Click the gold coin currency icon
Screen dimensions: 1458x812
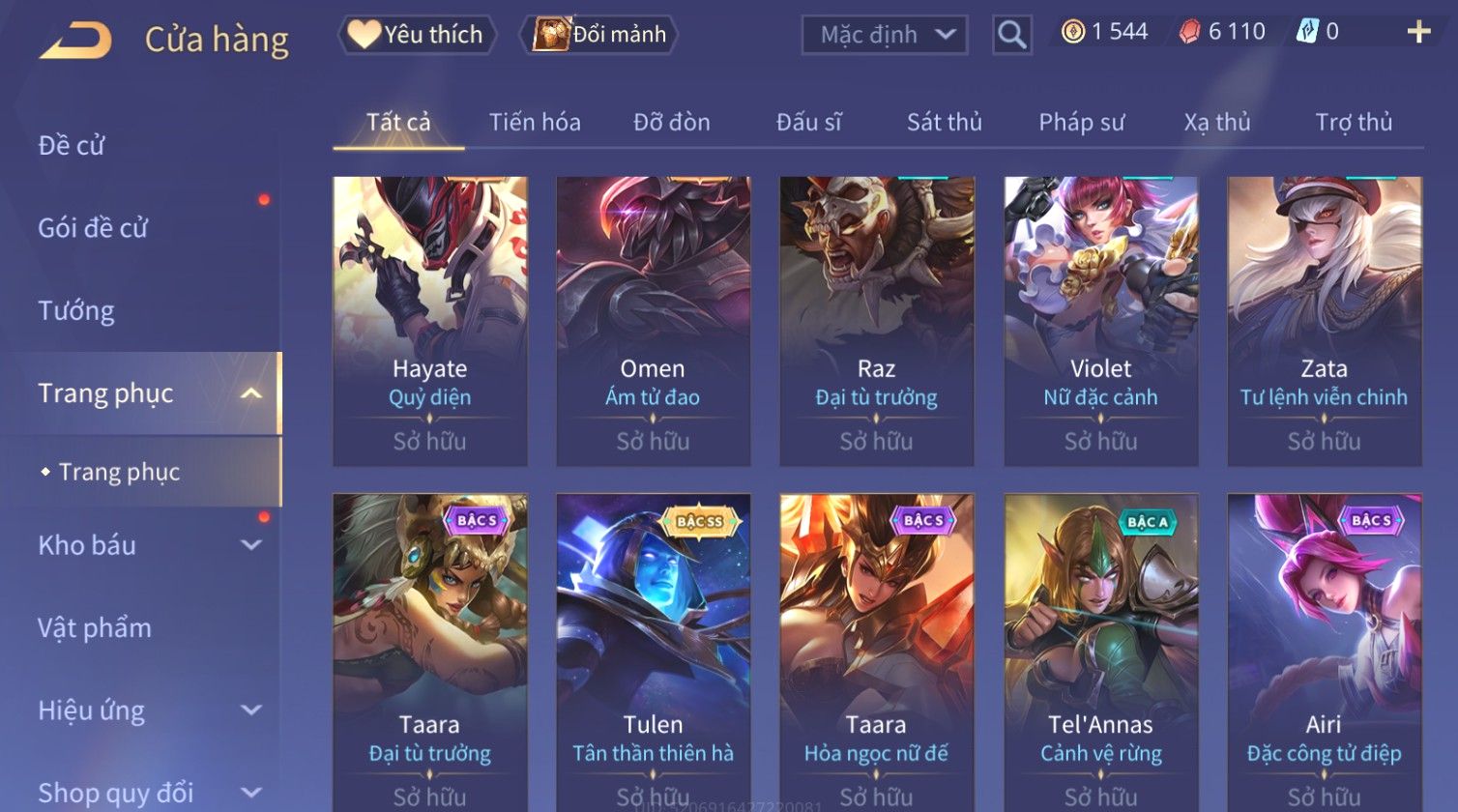click(x=1073, y=32)
